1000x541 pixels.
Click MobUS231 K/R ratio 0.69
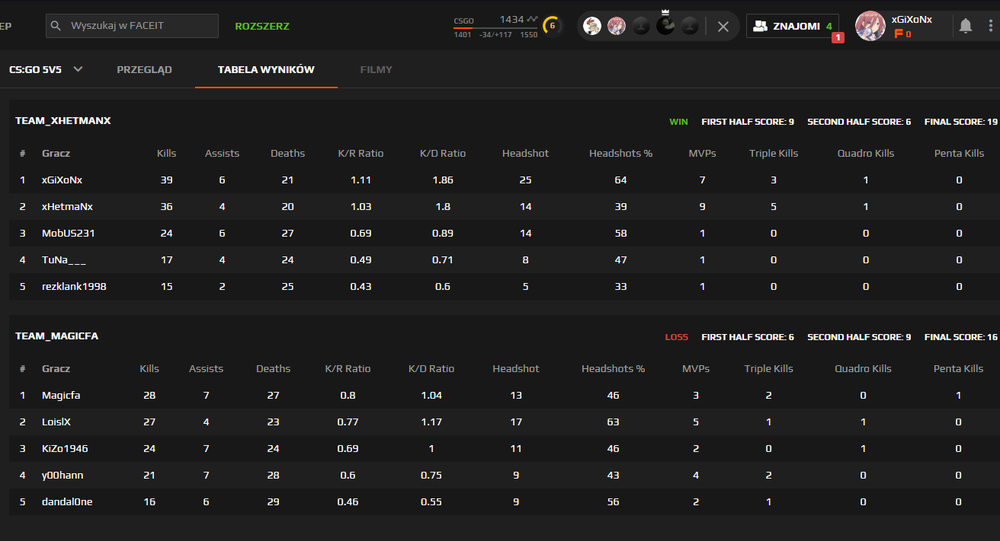coord(361,233)
